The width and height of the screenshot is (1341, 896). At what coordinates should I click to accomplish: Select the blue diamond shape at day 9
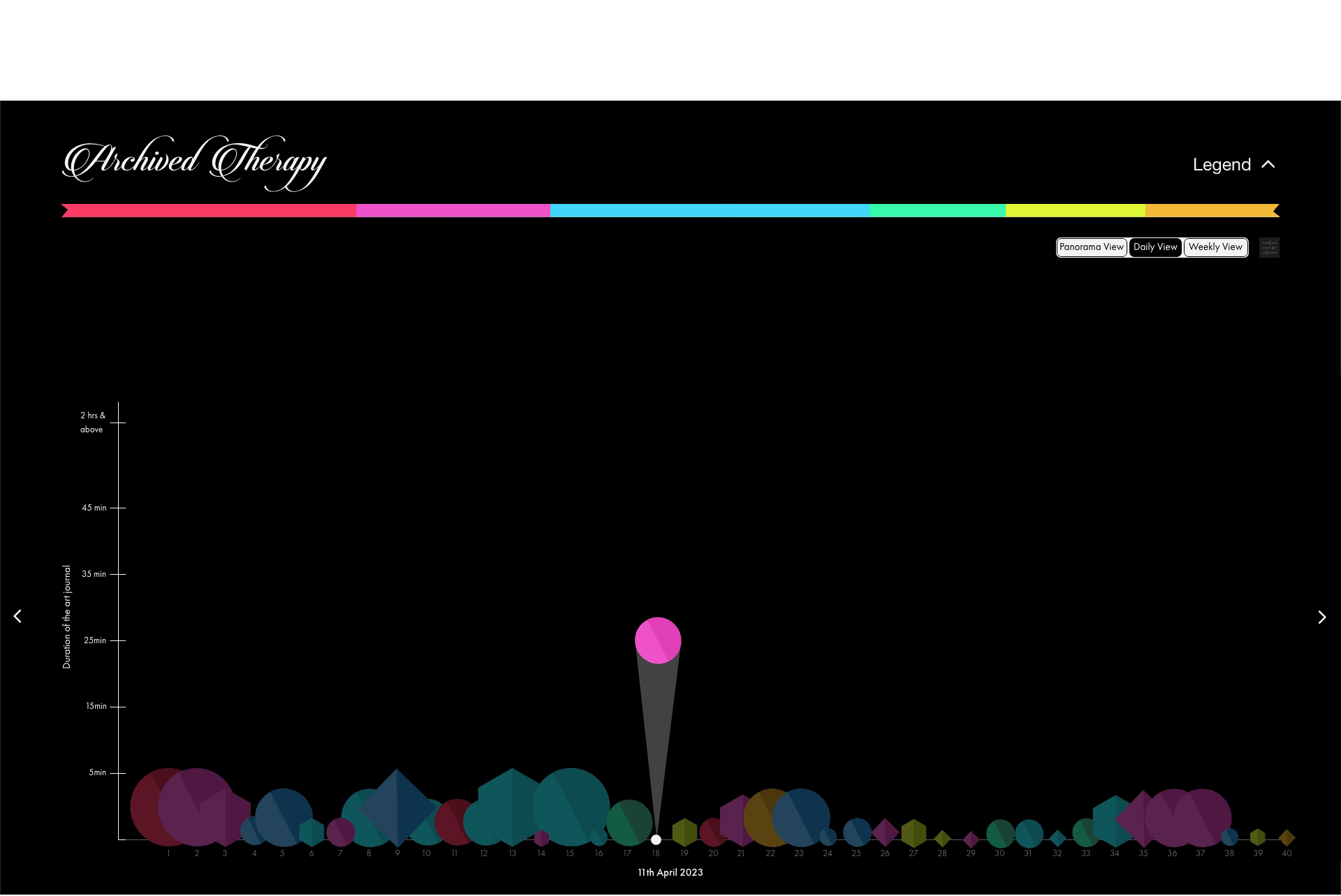point(397,808)
